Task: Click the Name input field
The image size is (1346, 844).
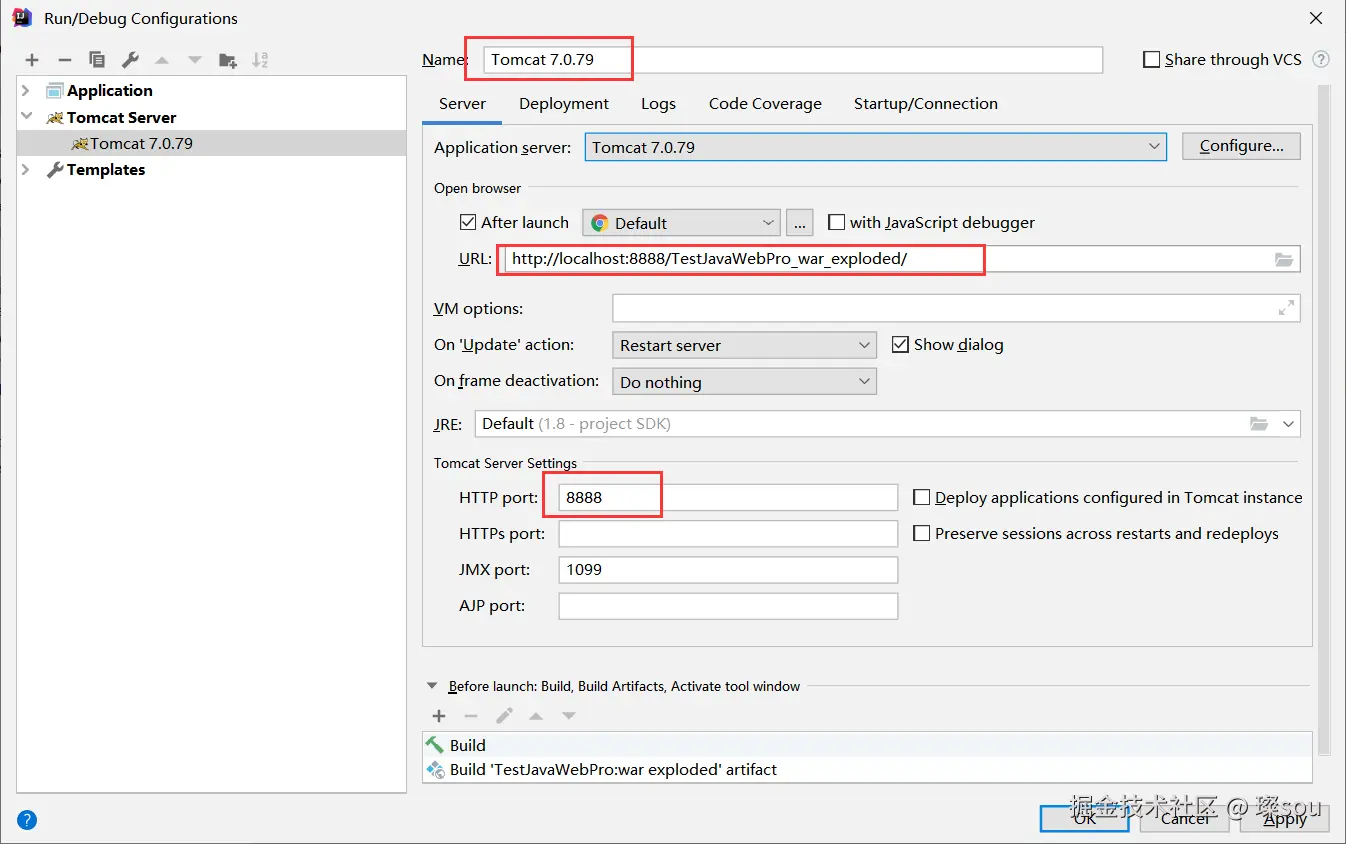Action: pyautogui.click(x=793, y=60)
